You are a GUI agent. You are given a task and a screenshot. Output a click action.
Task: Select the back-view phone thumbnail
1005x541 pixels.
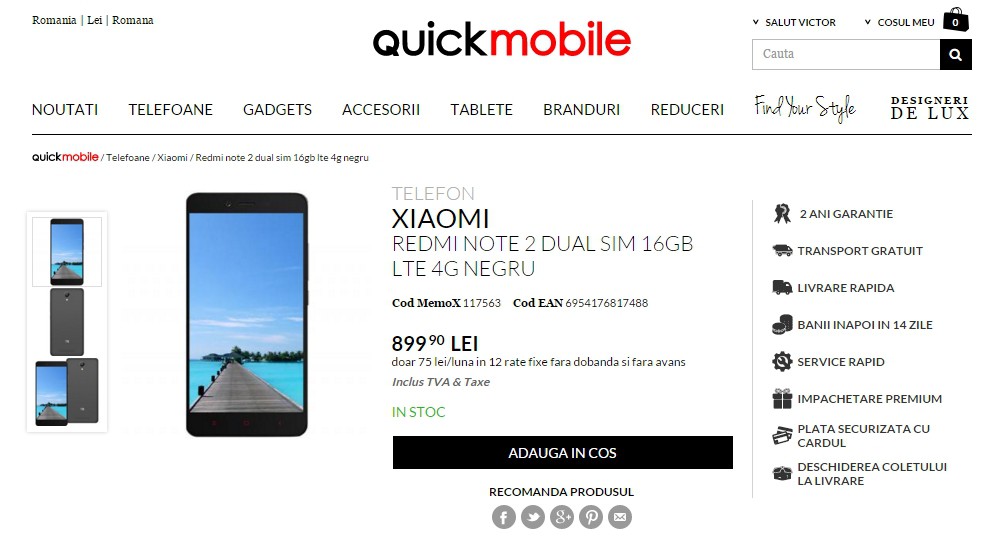pos(67,322)
